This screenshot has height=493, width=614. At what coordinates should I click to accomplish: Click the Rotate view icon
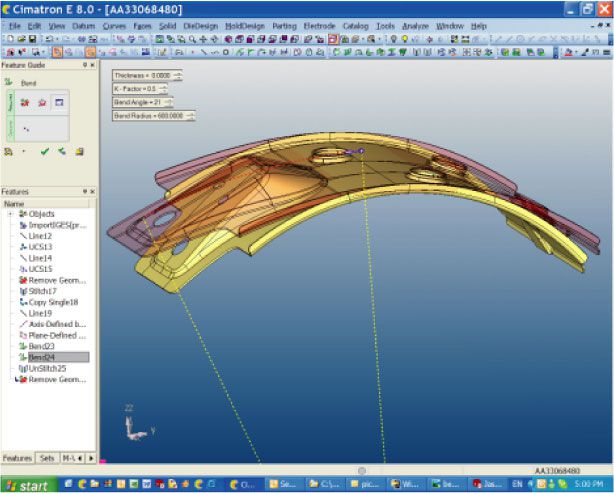(x=214, y=39)
